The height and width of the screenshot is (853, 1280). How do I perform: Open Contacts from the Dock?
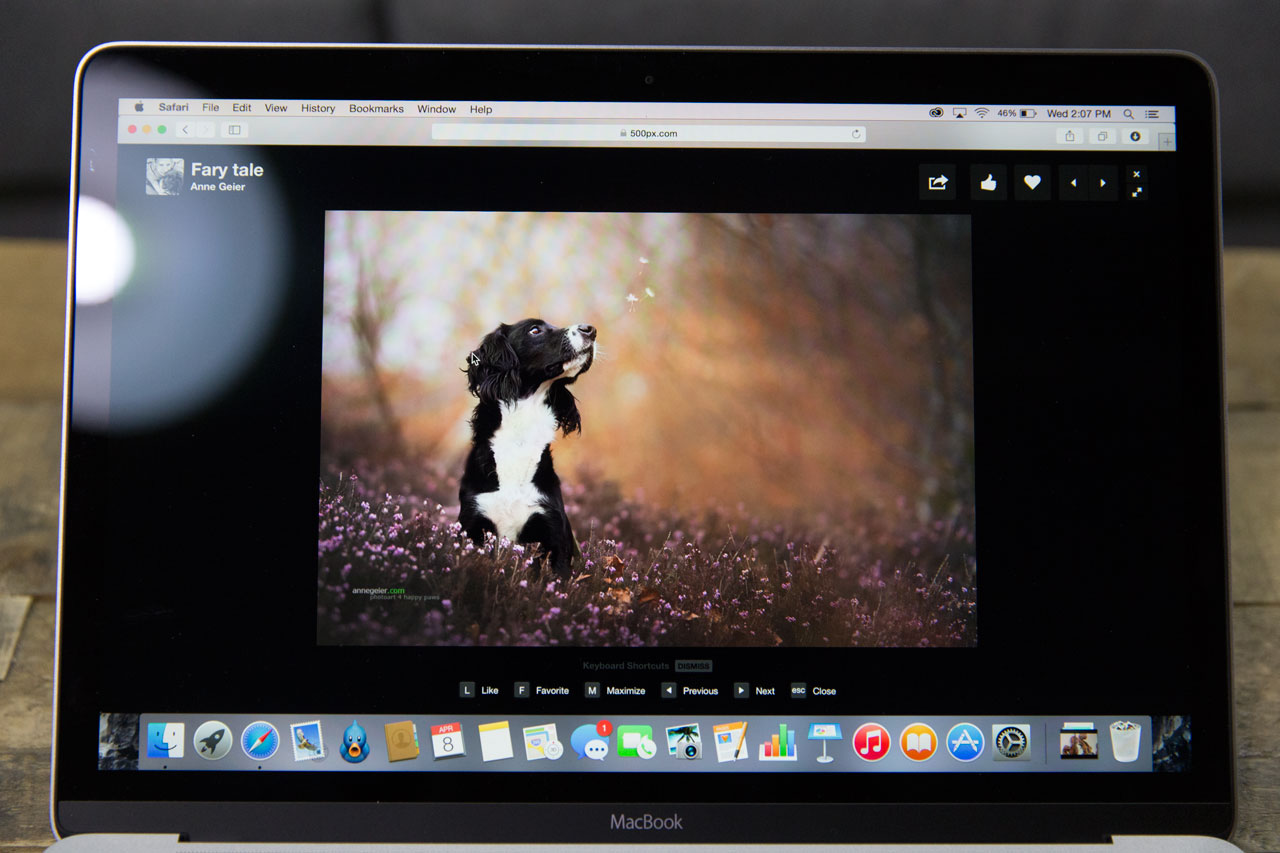point(401,741)
